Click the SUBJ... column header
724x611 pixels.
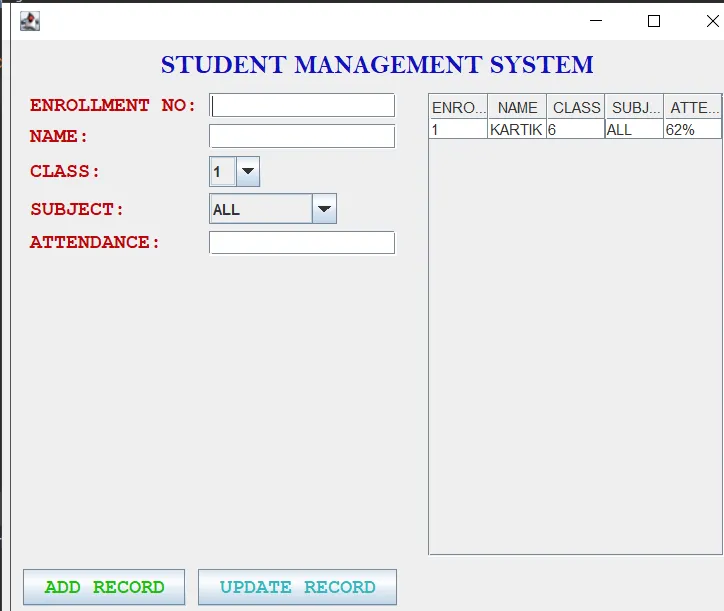tap(634, 108)
